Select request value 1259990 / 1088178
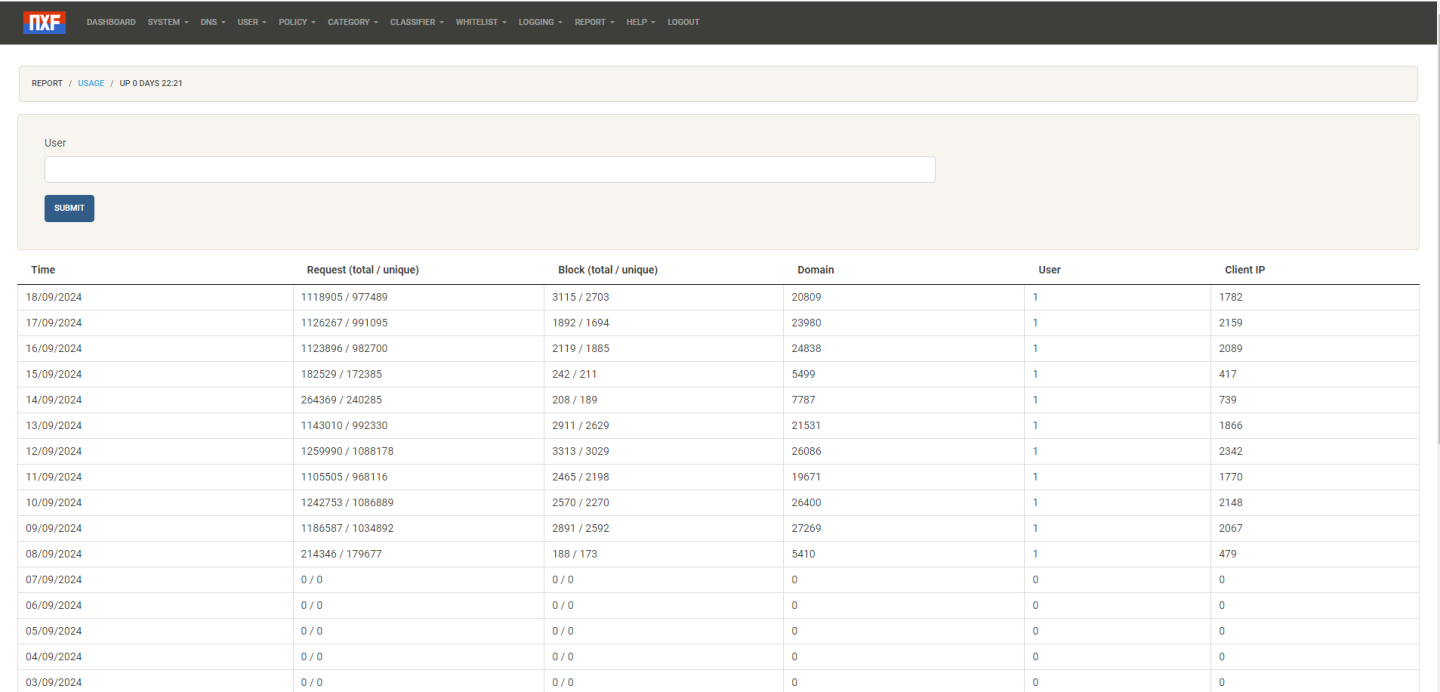 348,451
